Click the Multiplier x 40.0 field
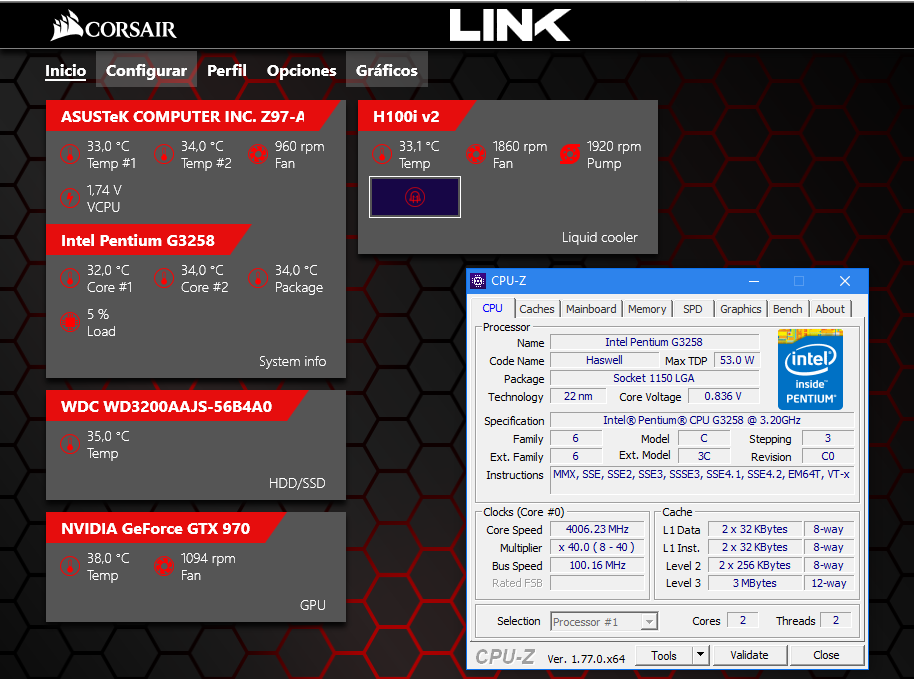 [597, 547]
